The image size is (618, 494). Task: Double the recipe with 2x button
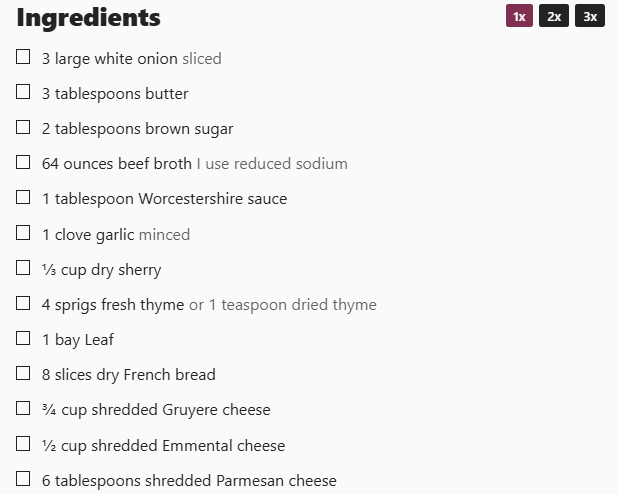(554, 16)
